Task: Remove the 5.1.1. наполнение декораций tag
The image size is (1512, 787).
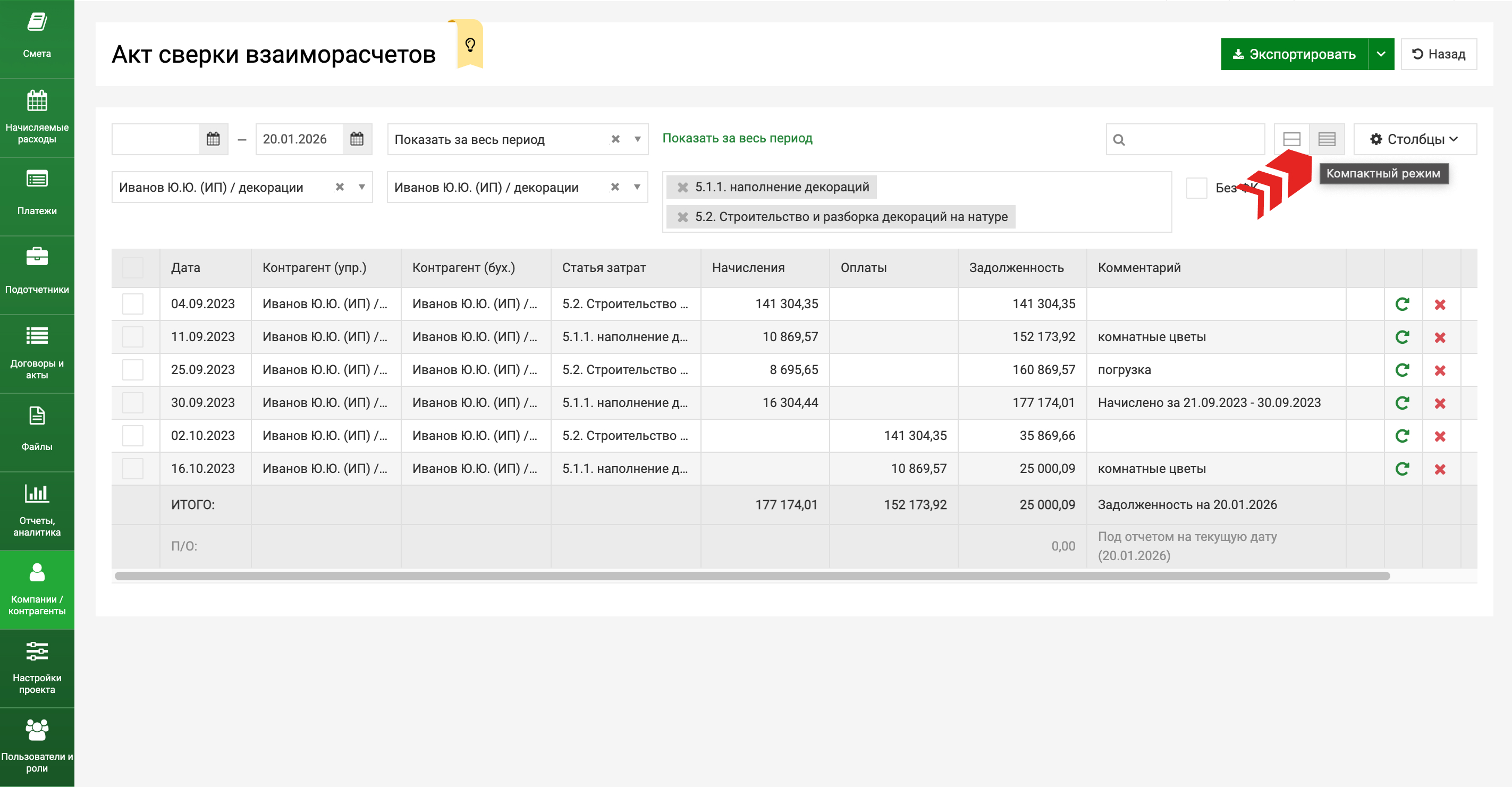Action: [682, 187]
